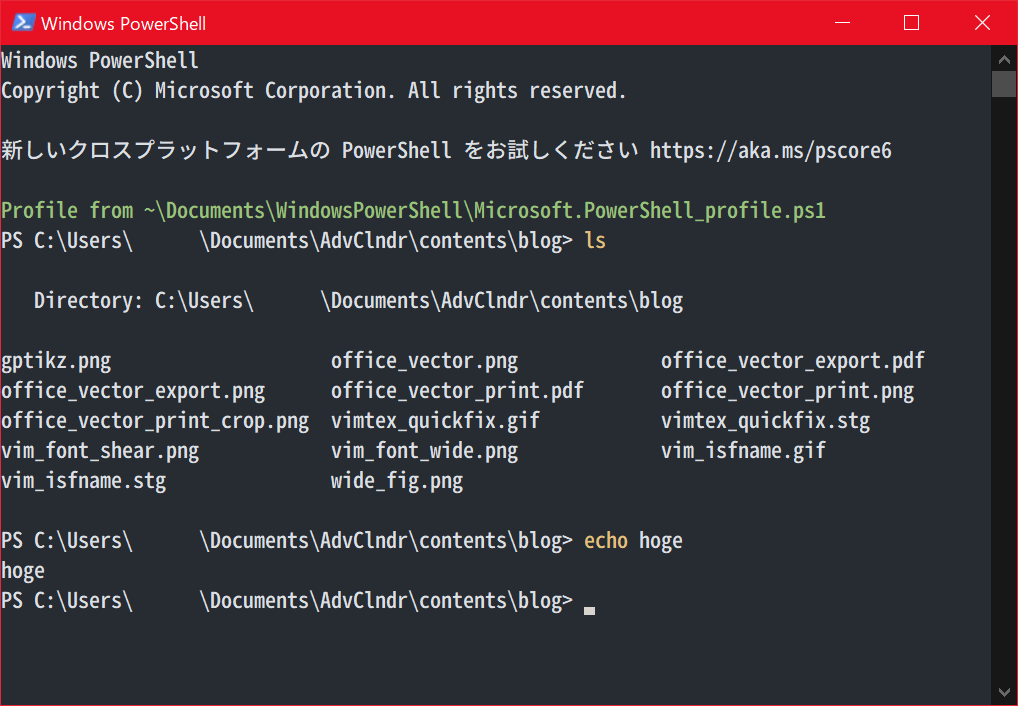This screenshot has height=706, width=1018.
Task: Minimize the PowerShell window
Action: 842,23
